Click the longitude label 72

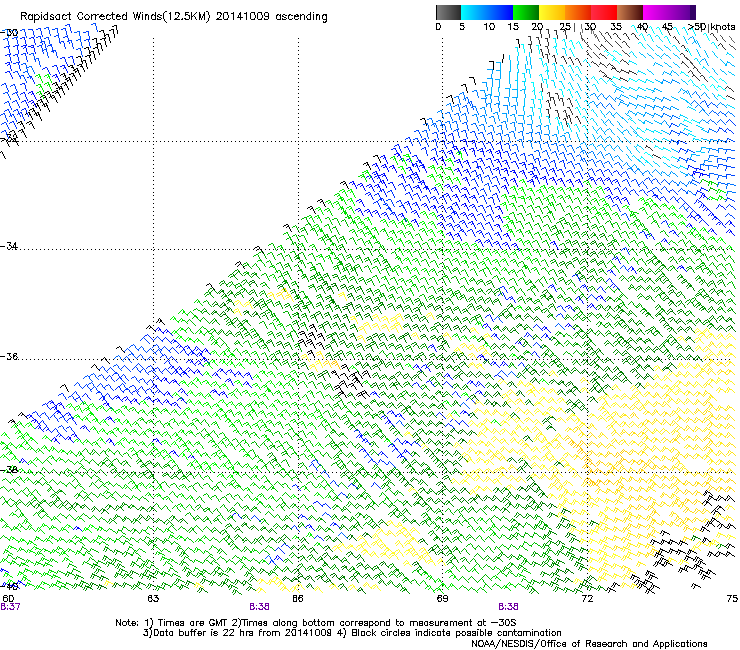tap(587, 599)
